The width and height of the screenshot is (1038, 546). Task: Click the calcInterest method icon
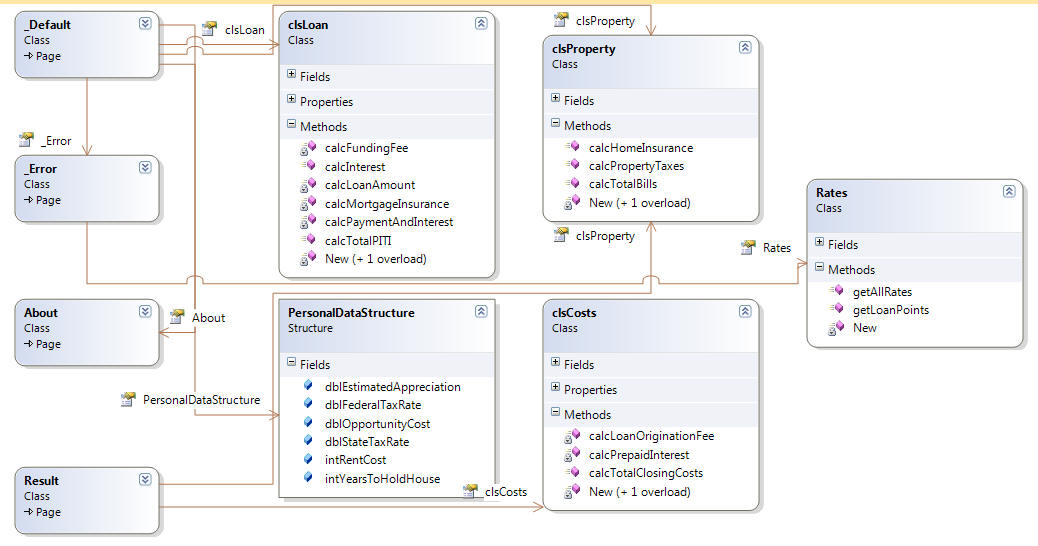pyautogui.click(x=308, y=165)
